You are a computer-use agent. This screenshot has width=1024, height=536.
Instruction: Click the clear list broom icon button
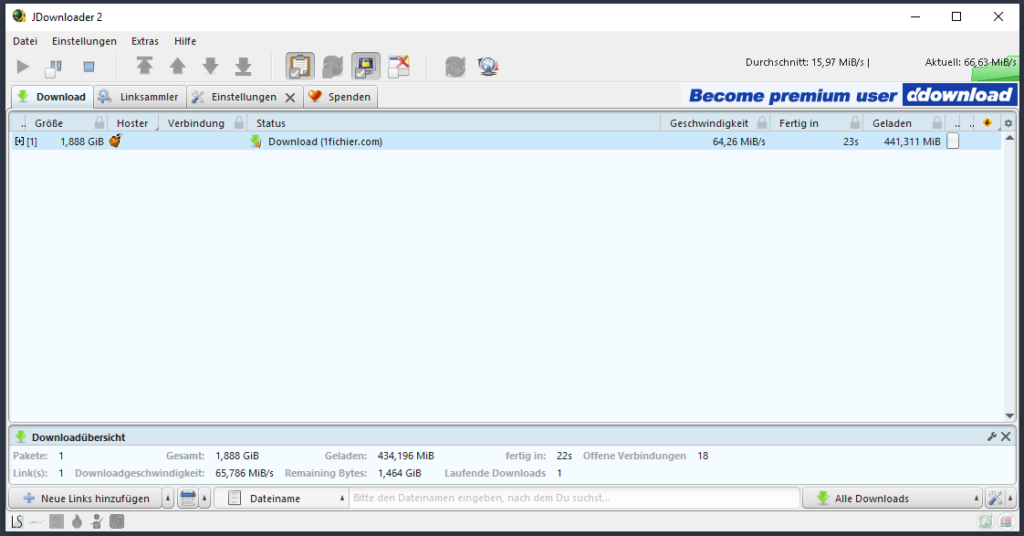pos(187,498)
